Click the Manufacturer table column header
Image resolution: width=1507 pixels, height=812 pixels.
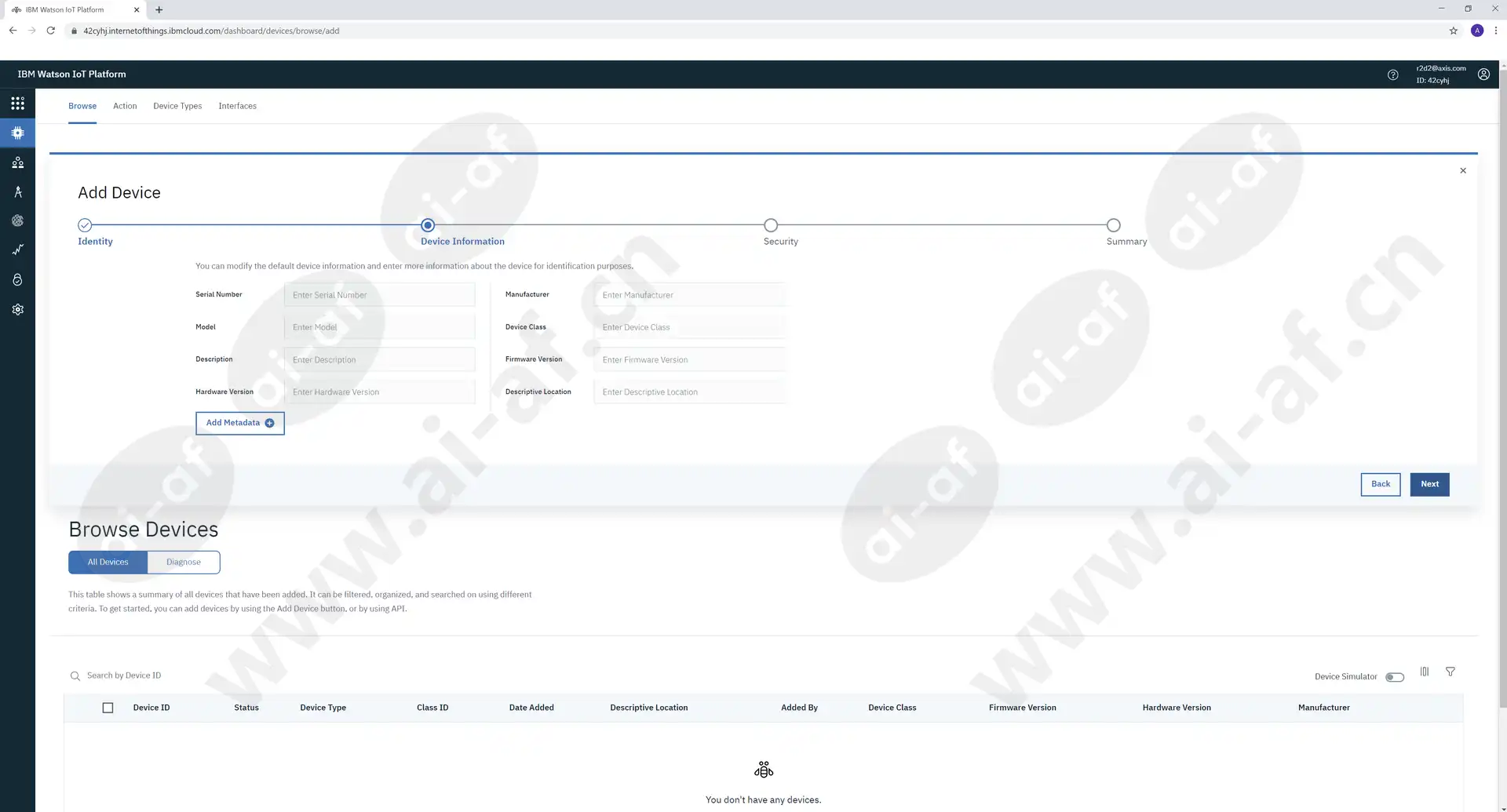tap(1323, 708)
